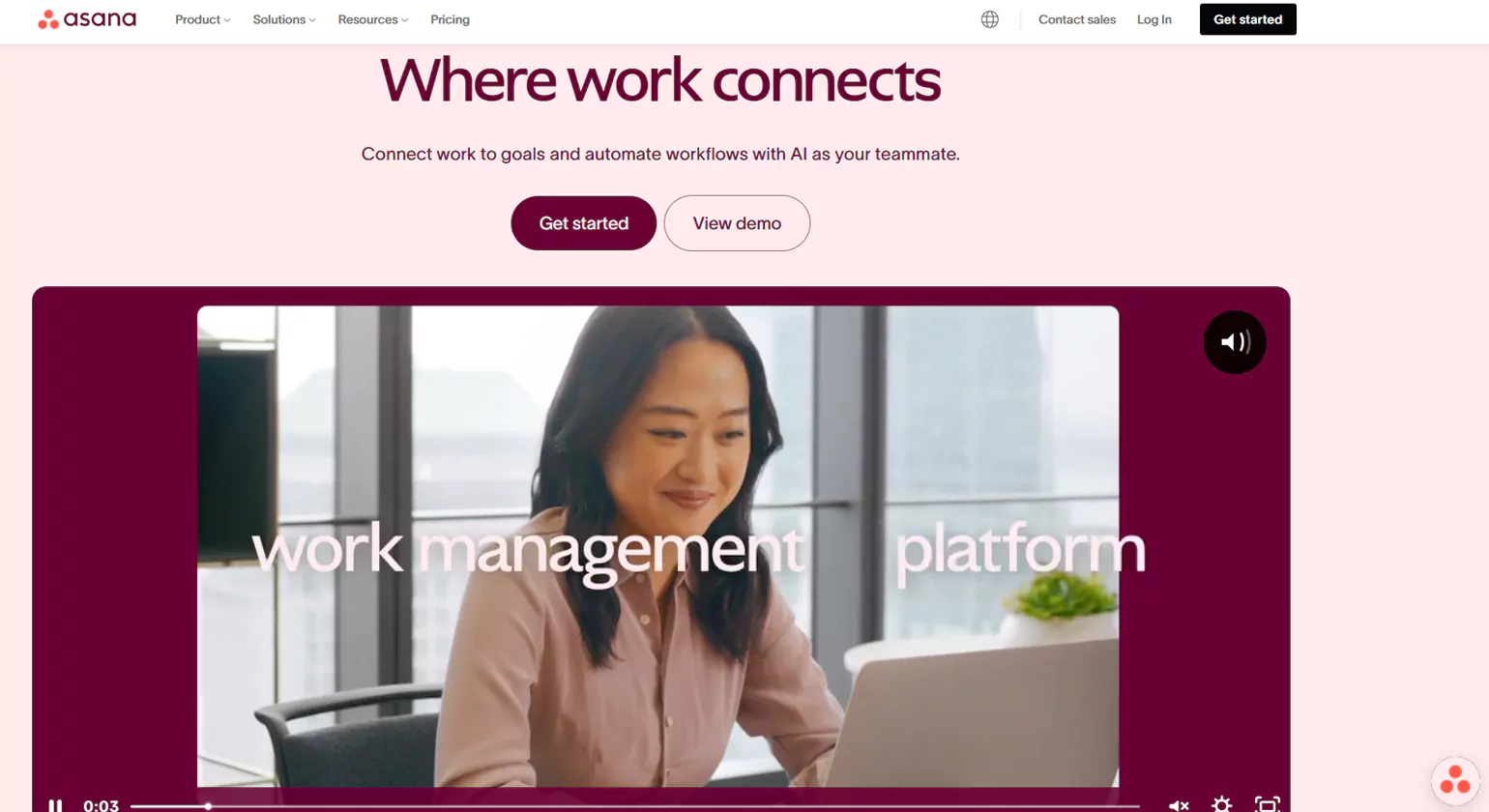Open video settings gear
1489x812 pixels.
(x=1222, y=803)
